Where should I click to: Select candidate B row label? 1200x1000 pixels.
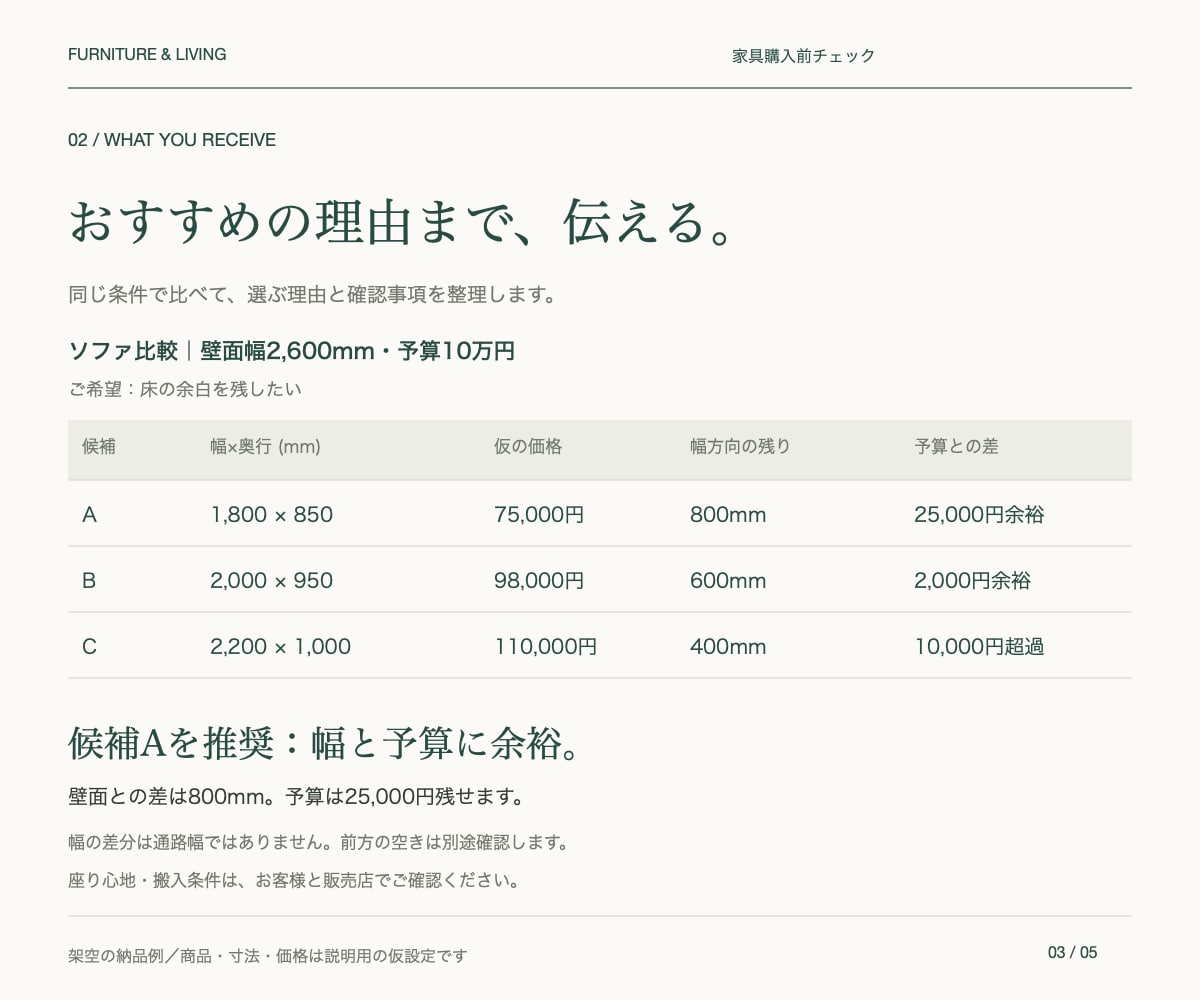pos(89,580)
